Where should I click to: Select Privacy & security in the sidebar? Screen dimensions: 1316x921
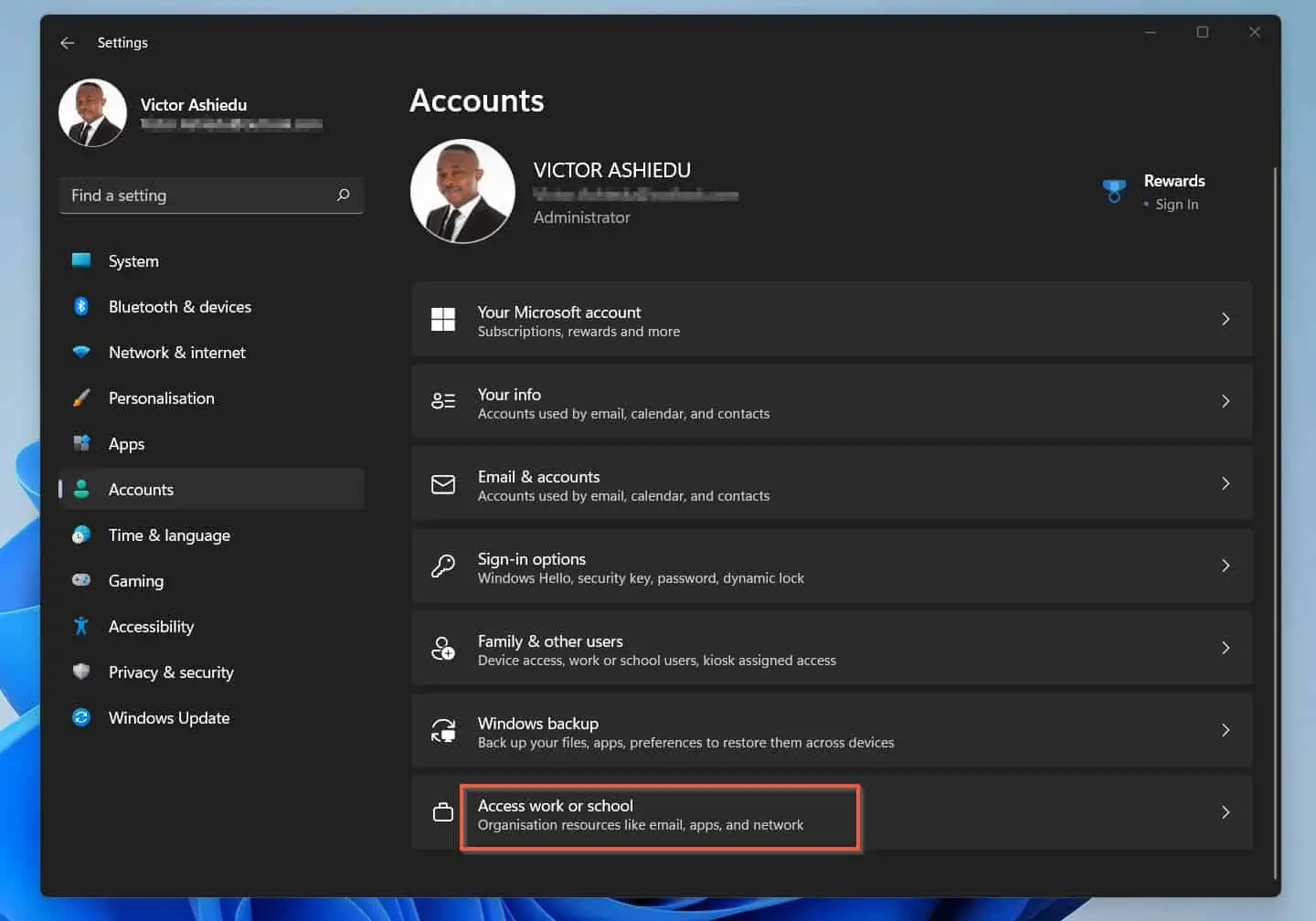click(212, 672)
